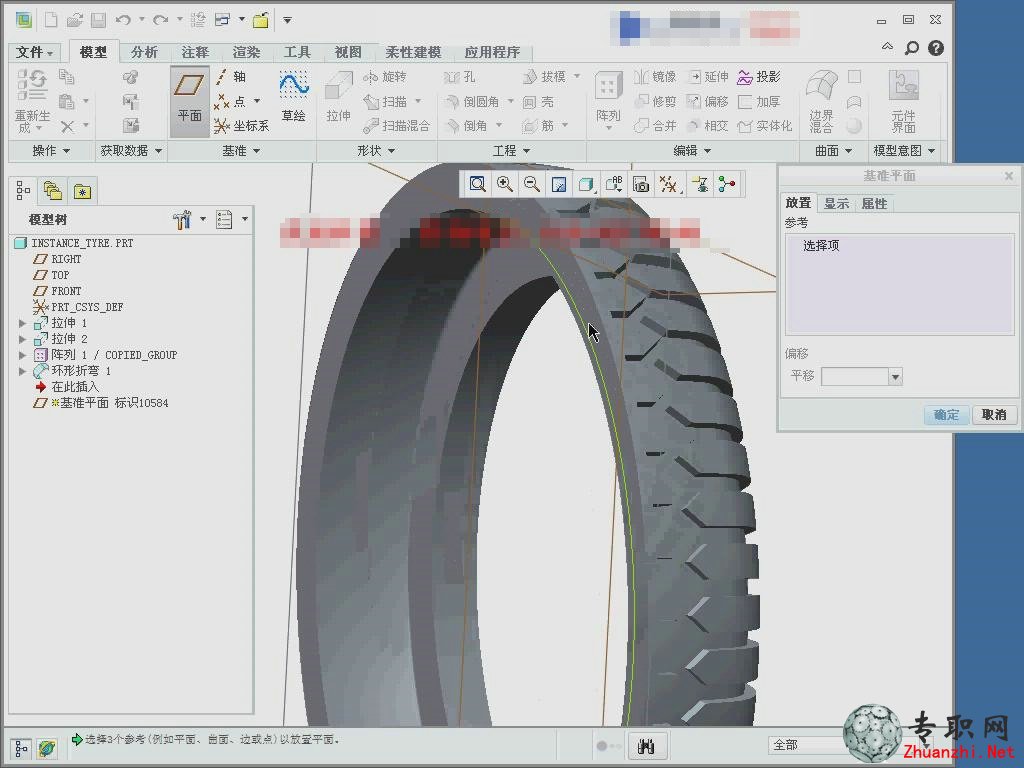Expand the 拉伸 1 tree node

tap(23, 323)
